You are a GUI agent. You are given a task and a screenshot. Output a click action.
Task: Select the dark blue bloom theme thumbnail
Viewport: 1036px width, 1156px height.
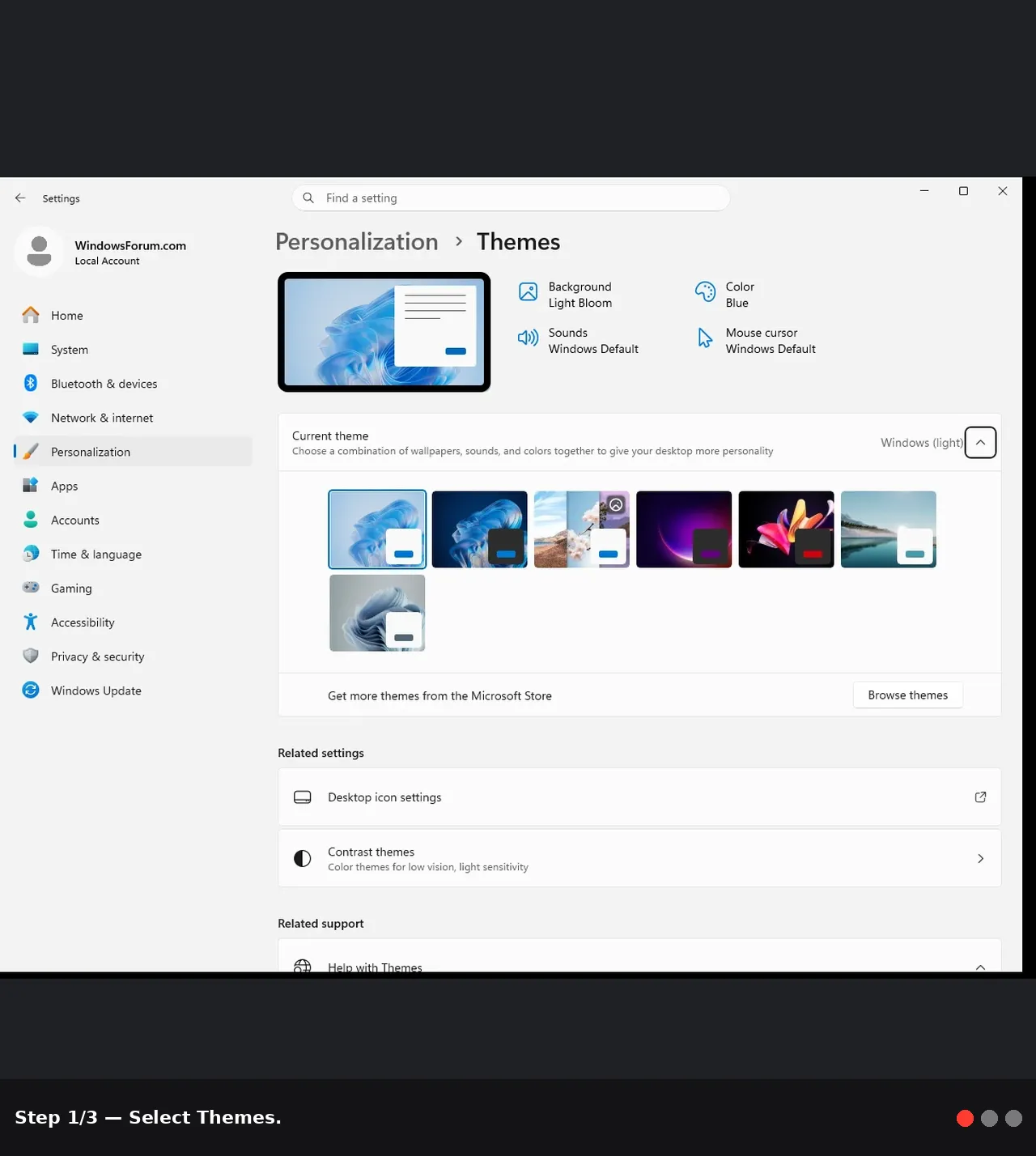click(479, 529)
